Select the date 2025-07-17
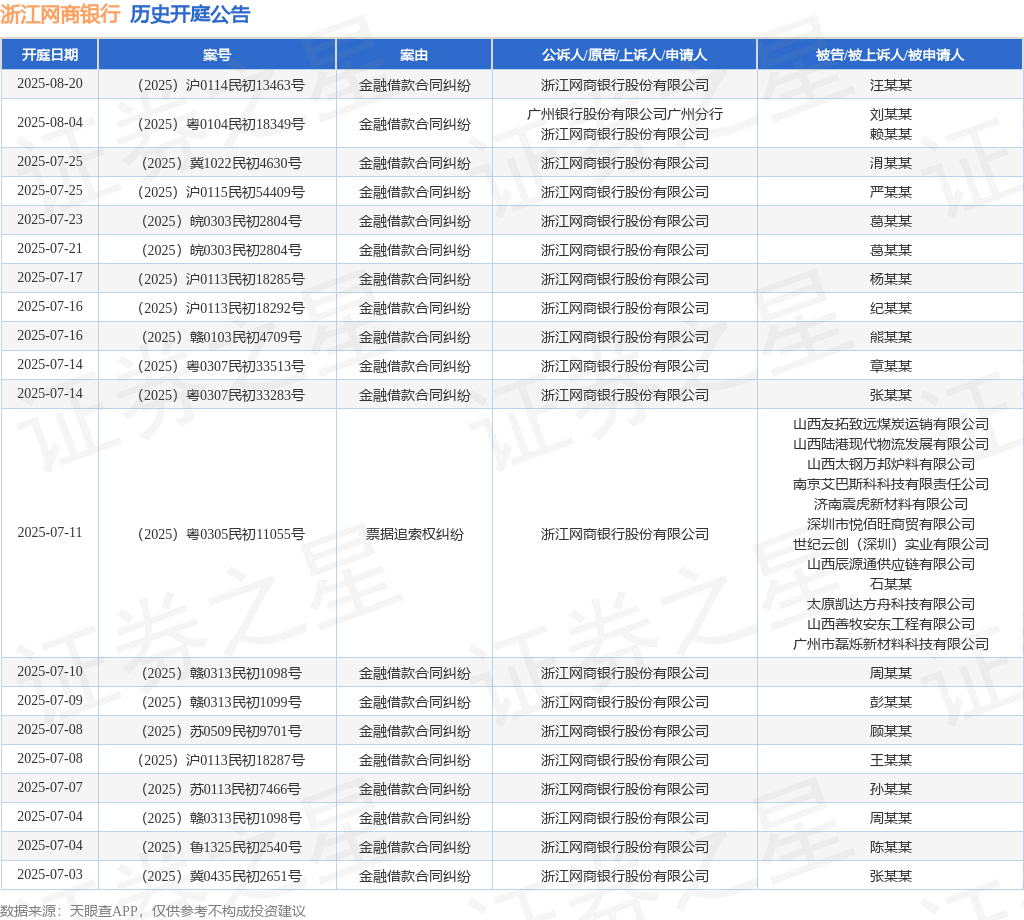Screen dimensions: 1024x920 [x=50, y=278]
